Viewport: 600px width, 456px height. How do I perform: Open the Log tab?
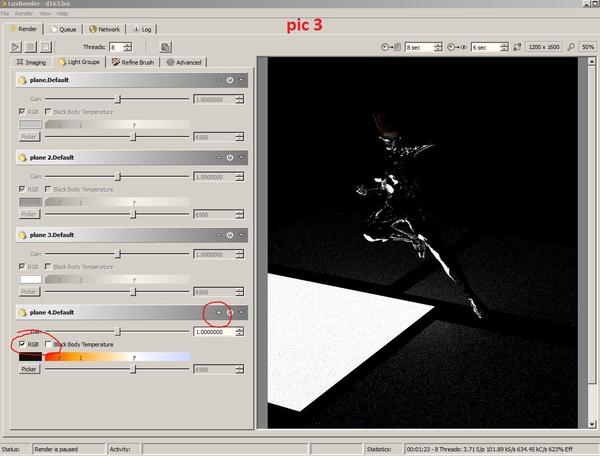pos(142,29)
